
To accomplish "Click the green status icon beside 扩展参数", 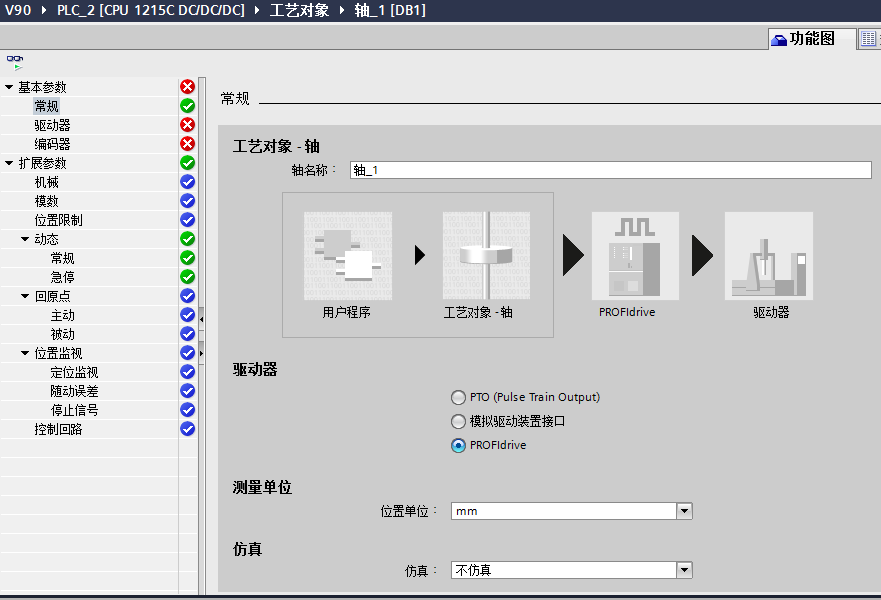I will tap(188, 163).
